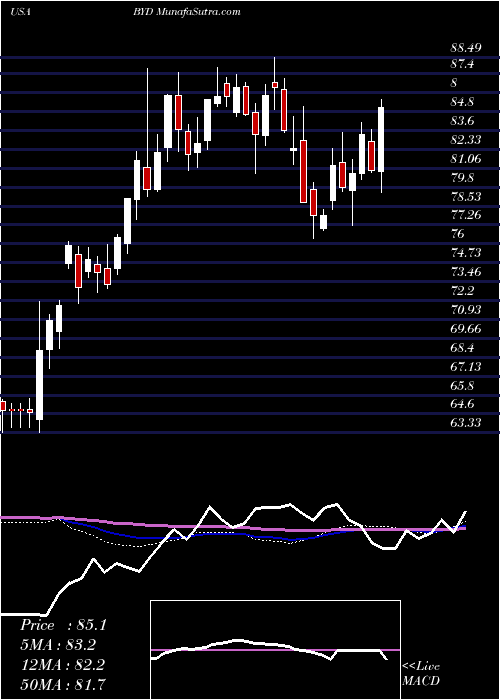Select the 81.06 axis value
This screenshot has height=700, width=500.
(x=466, y=158)
